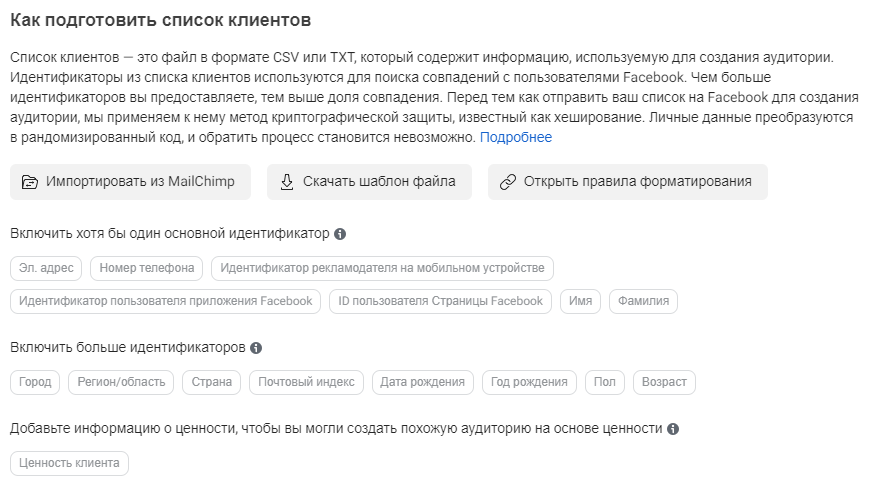Choose the Почтовый индекс chip
Screen dimensions: 879x504
[x=306, y=382]
